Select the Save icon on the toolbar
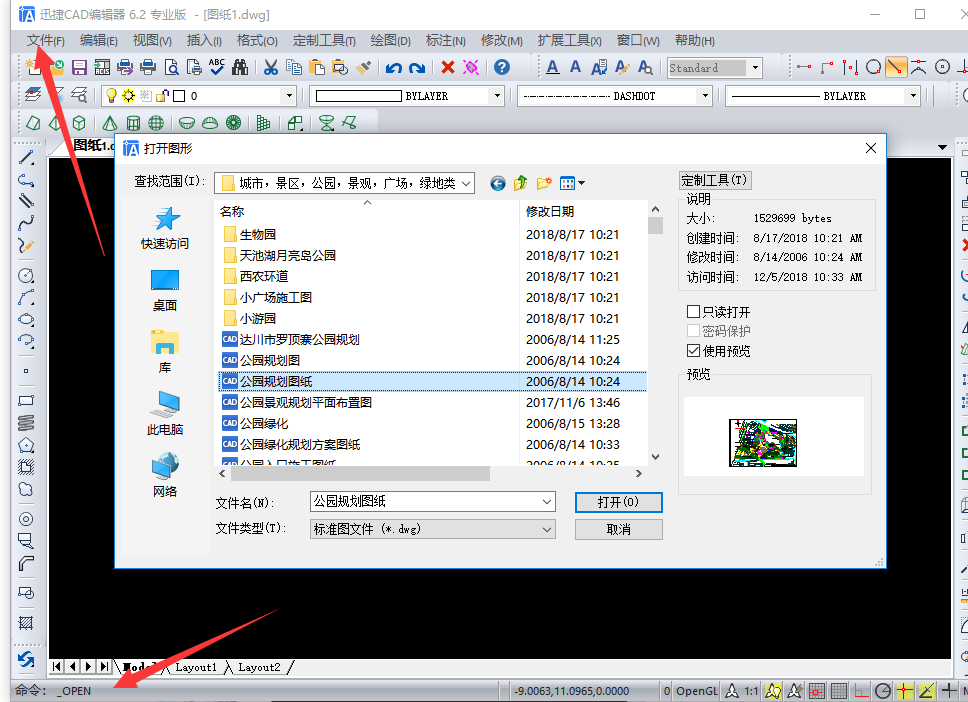 coord(77,67)
